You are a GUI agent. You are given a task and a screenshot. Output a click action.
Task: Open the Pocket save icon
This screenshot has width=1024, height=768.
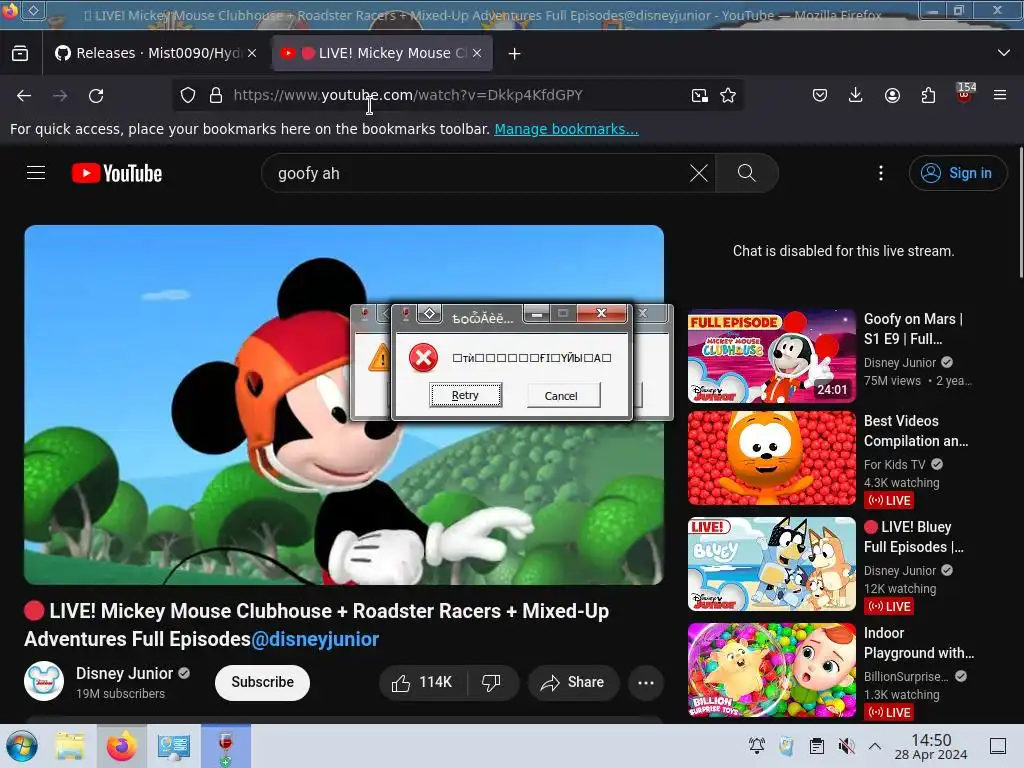coord(820,95)
